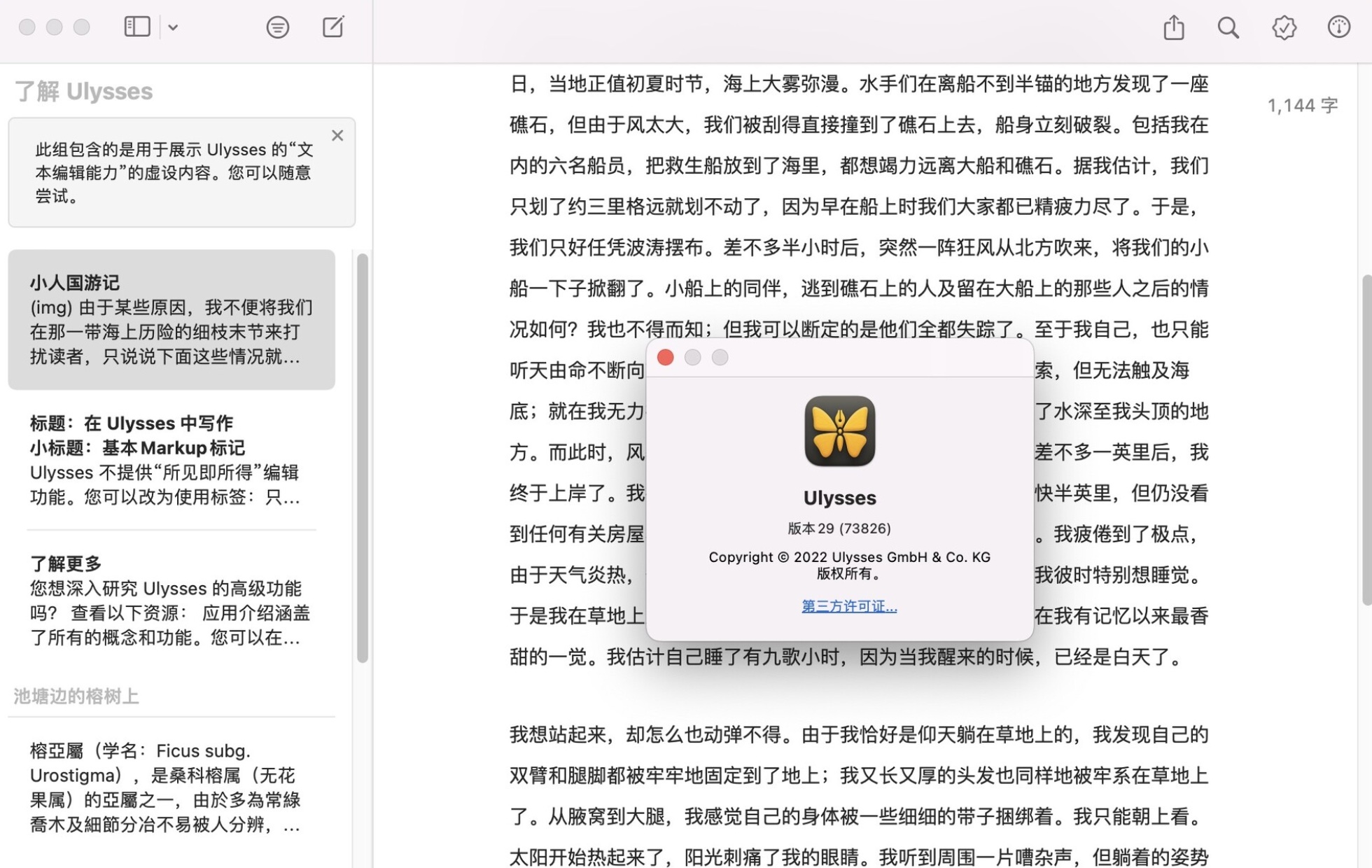
Task: Close the About Ulysses dialog
Action: click(666, 358)
